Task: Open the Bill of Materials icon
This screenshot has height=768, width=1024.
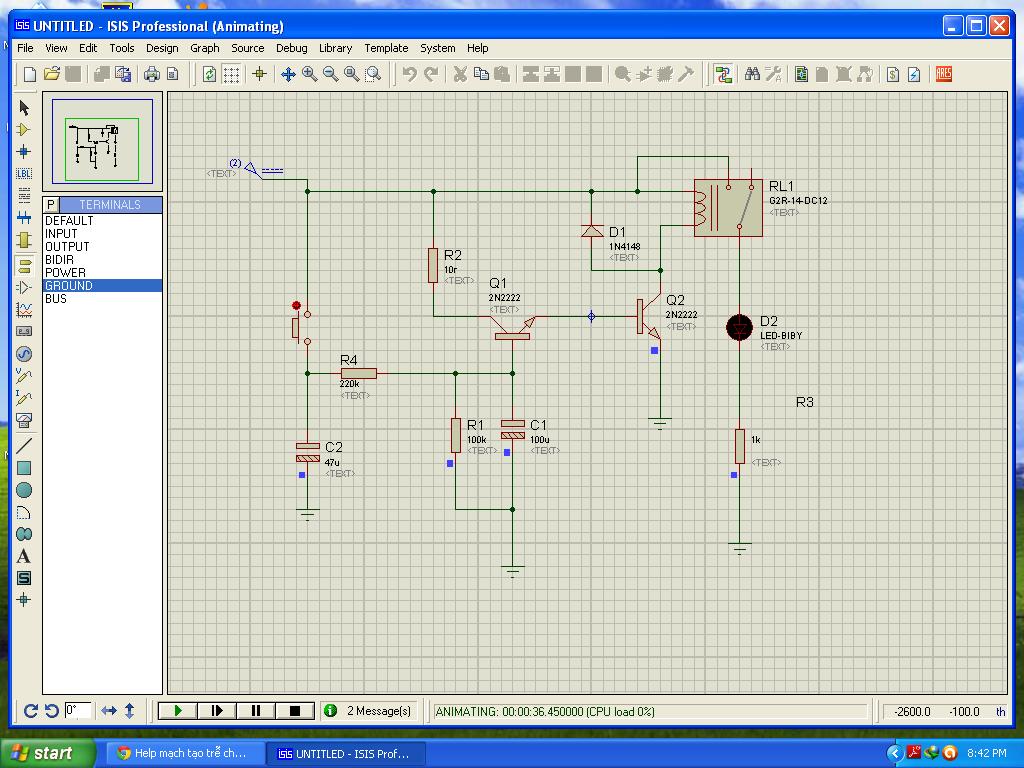Action: click(893, 74)
